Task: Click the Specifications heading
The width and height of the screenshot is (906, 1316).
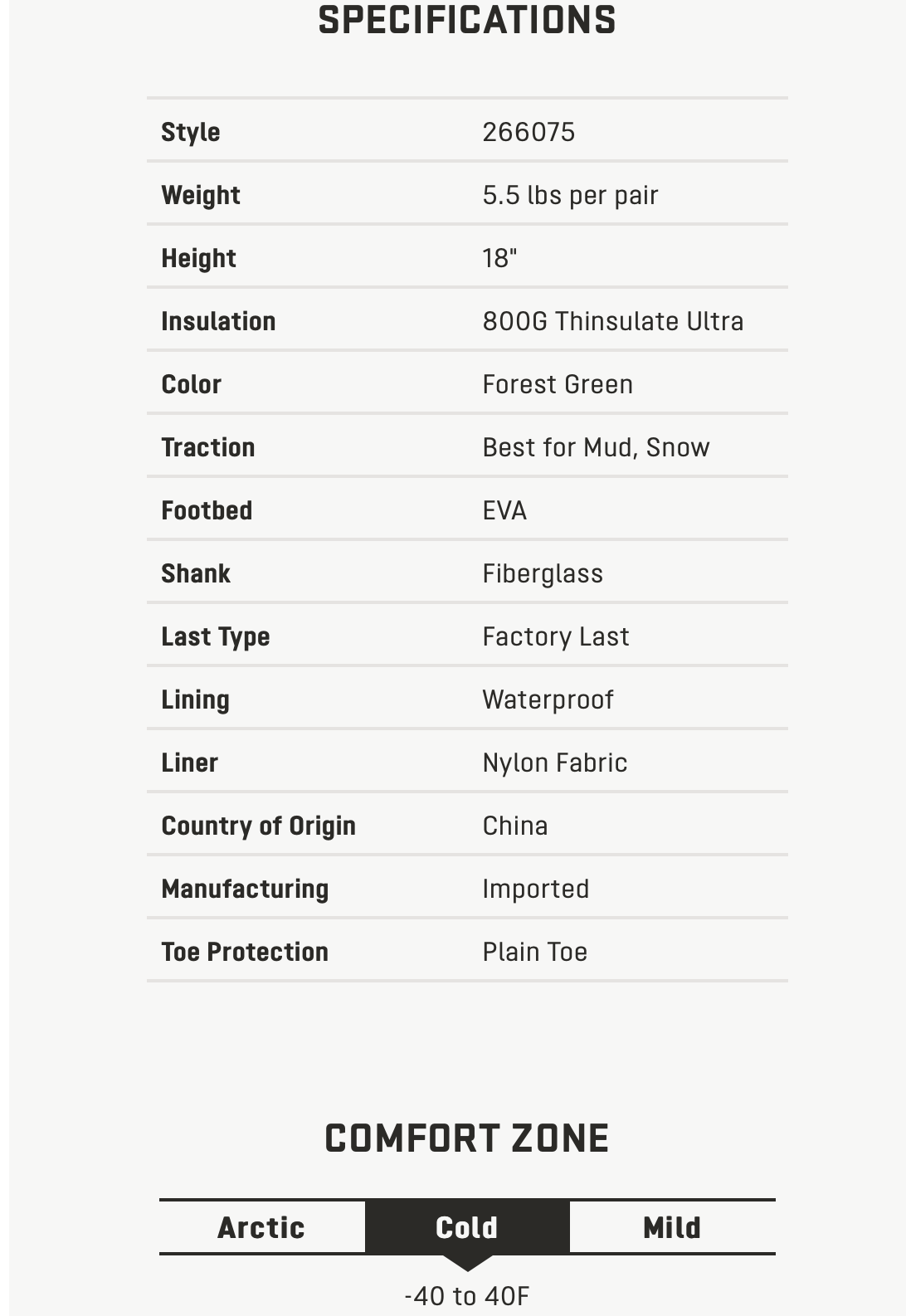Action: (x=467, y=21)
